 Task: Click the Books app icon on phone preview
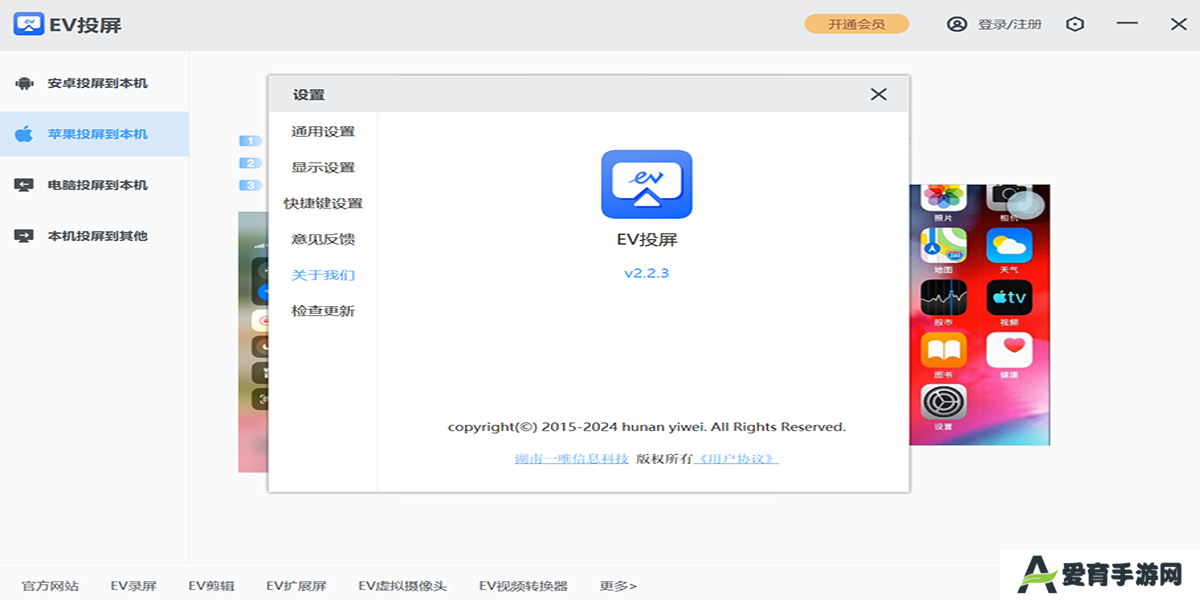943,350
